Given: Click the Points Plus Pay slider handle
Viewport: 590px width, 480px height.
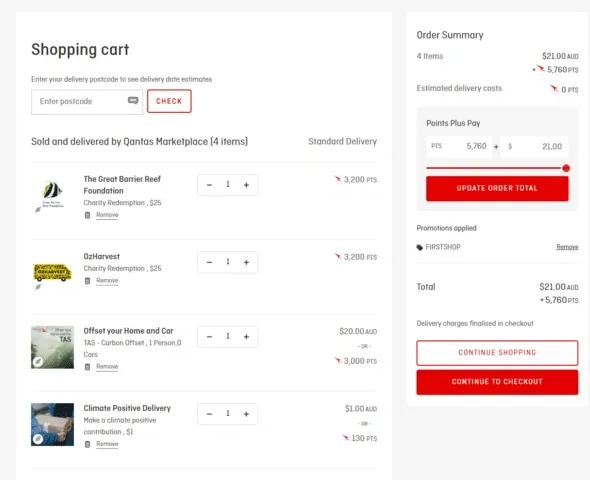Looking at the screenshot, I should pyautogui.click(x=566, y=168).
